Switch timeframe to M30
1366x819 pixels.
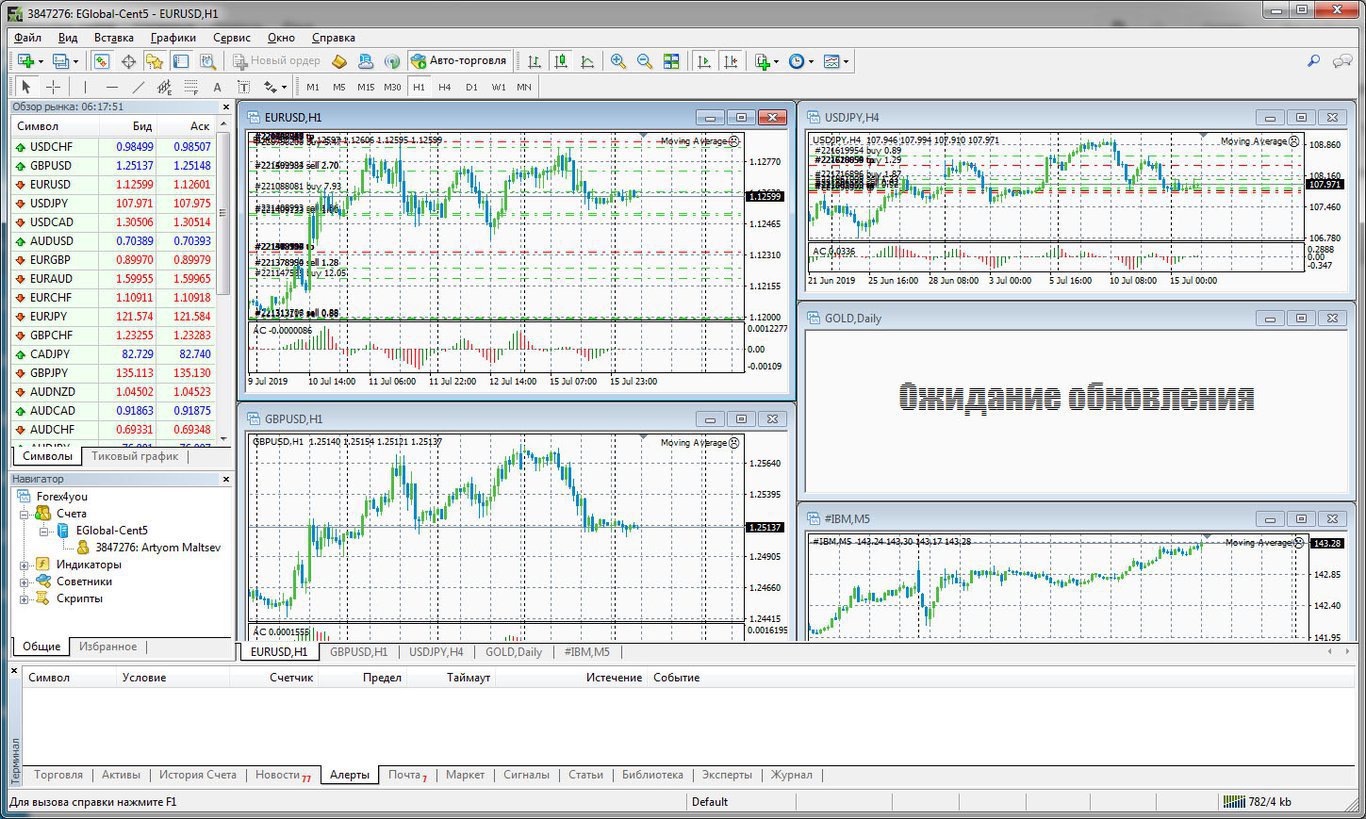click(x=392, y=87)
